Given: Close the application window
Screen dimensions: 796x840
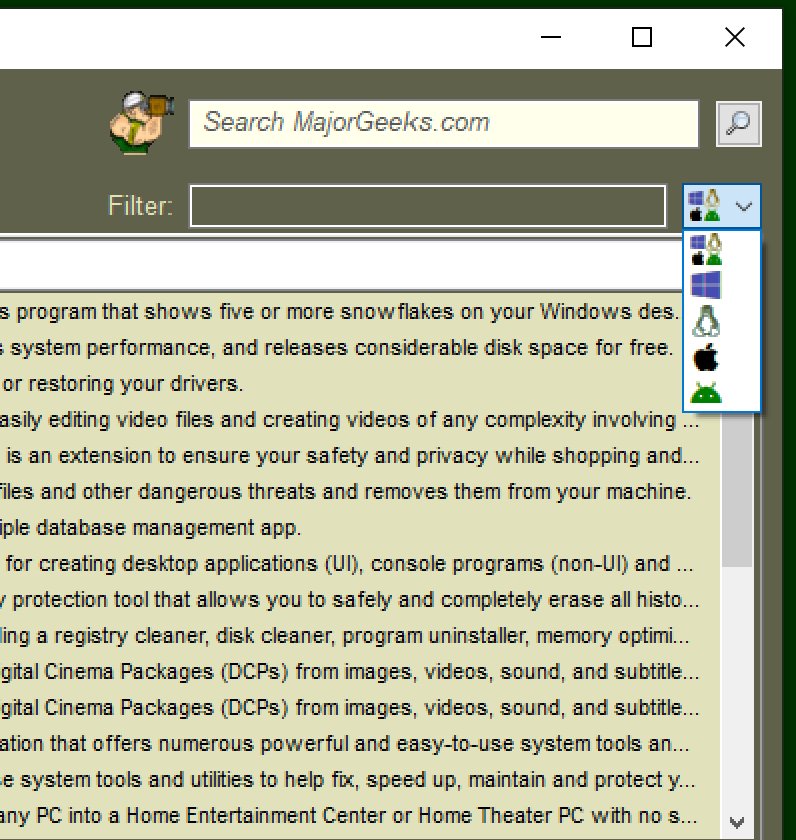Looking at the screenshot, I should click(735, 37).
